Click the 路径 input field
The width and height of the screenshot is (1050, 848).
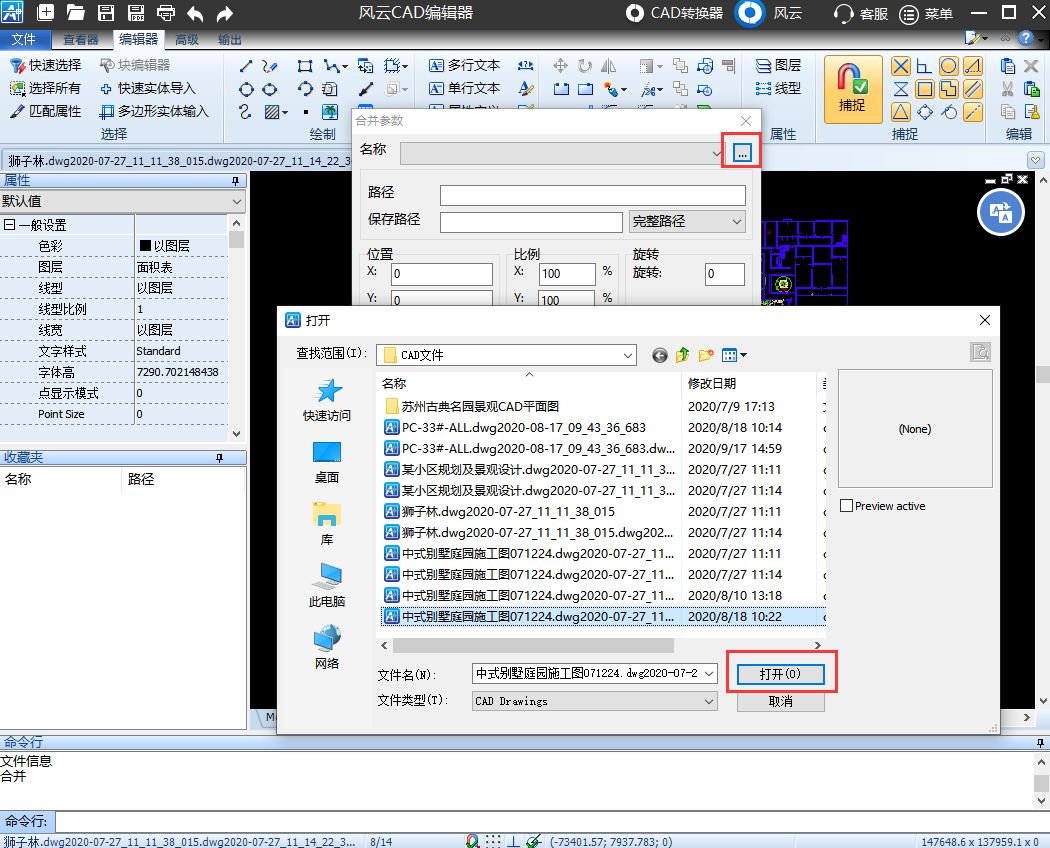point(593,195)
